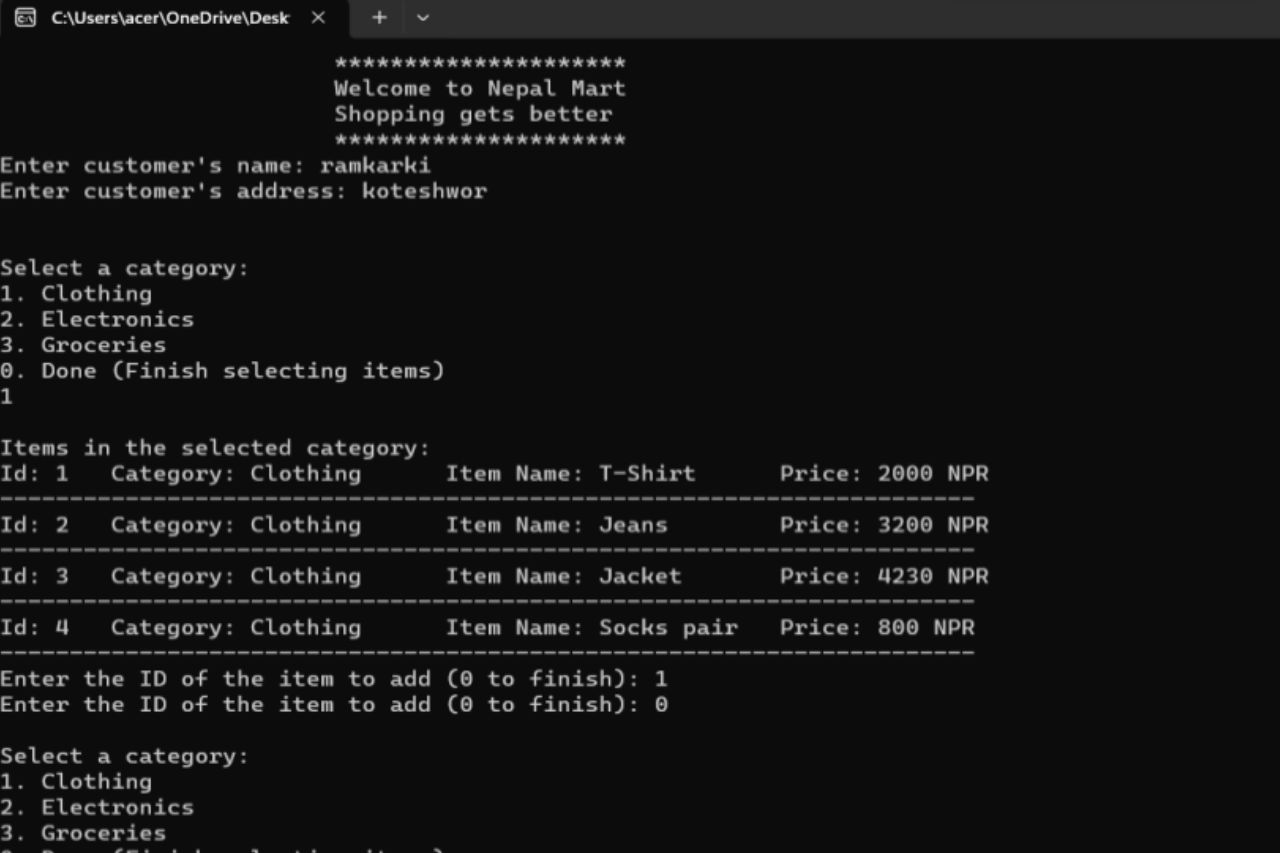Click "3. Groceries" in the upper category list

pyautogui.click(x=83, y=345)
